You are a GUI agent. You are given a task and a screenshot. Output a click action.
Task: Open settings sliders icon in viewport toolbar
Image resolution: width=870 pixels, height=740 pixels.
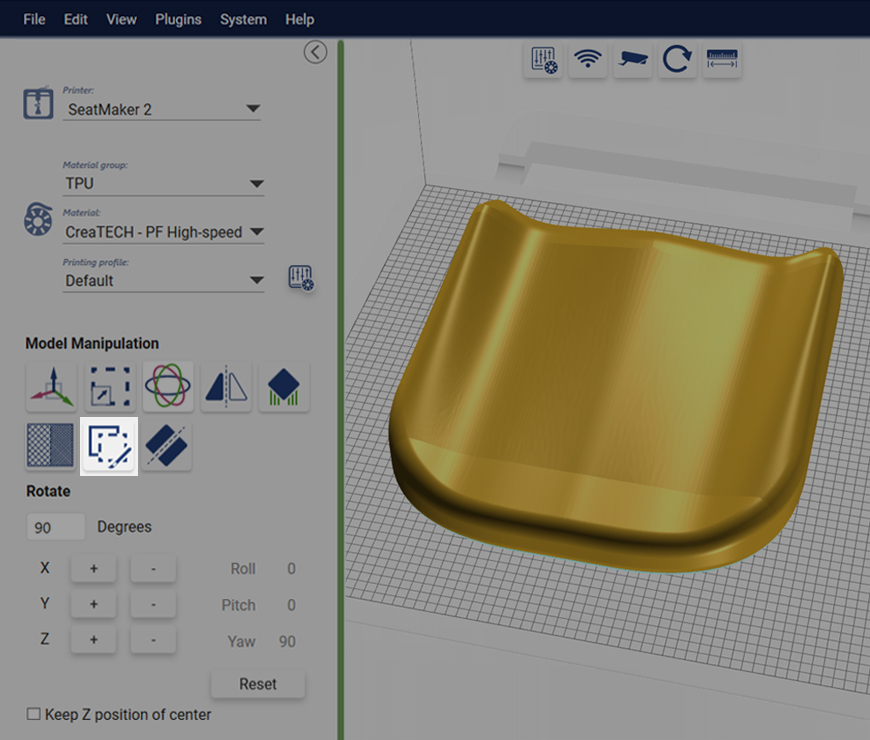[x=543, y=59]
